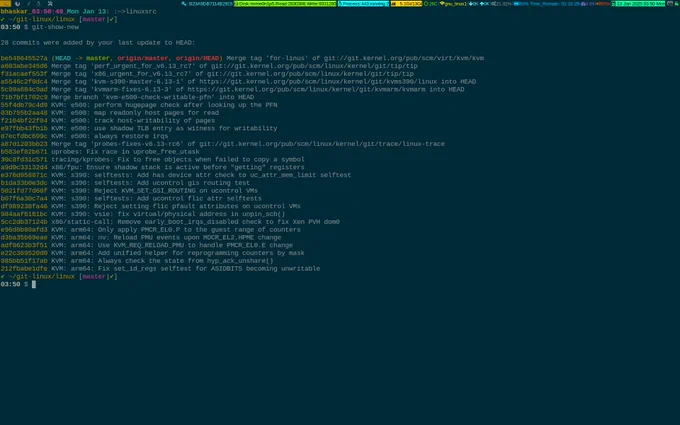Click 'x86/static-call: Remove early_boot_irqs_disabled' commit

(170, 222)
